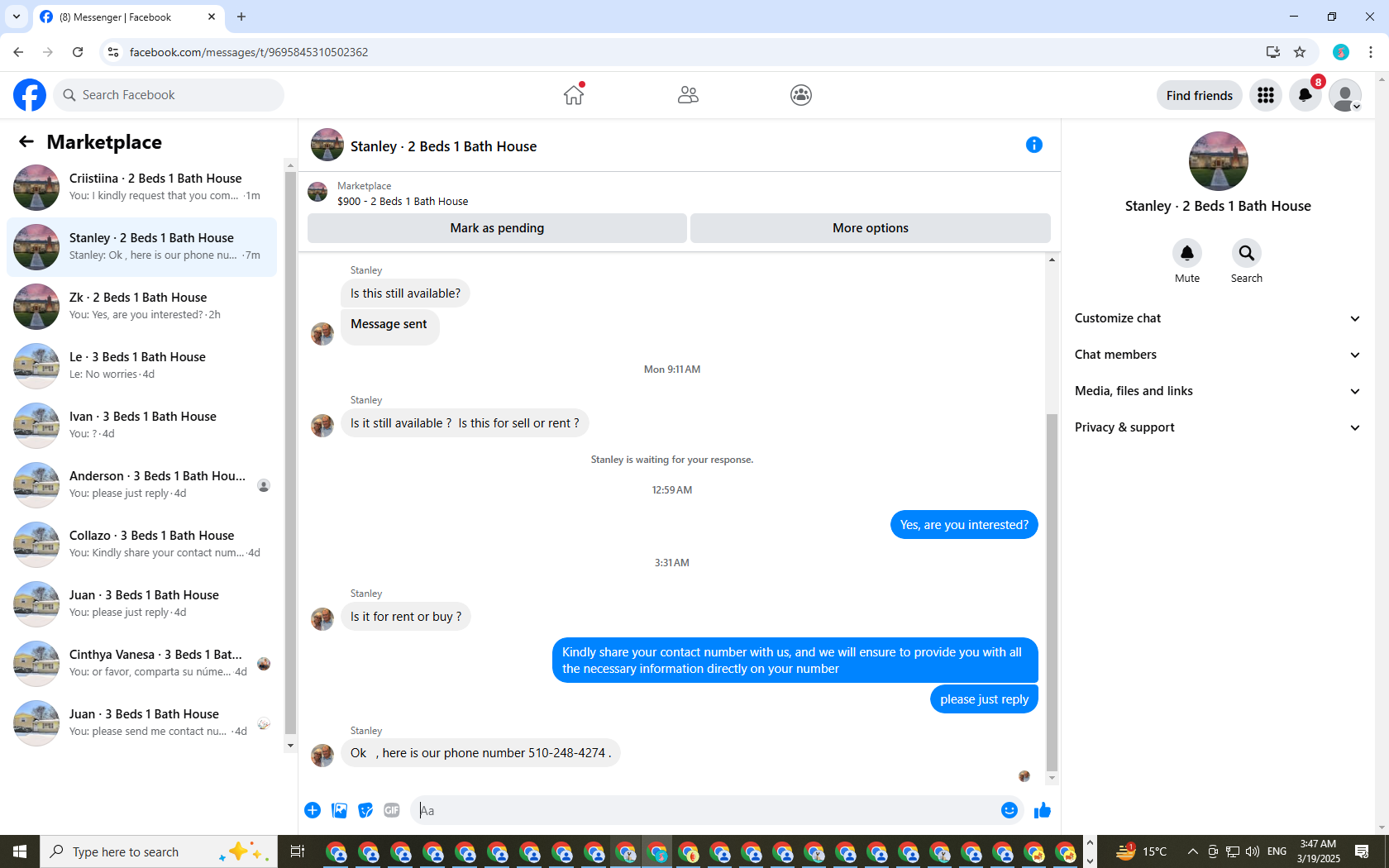Screen dimensions: 1389x868
Task: Open Task View on taskbar
Action: (x=298, y=851)
